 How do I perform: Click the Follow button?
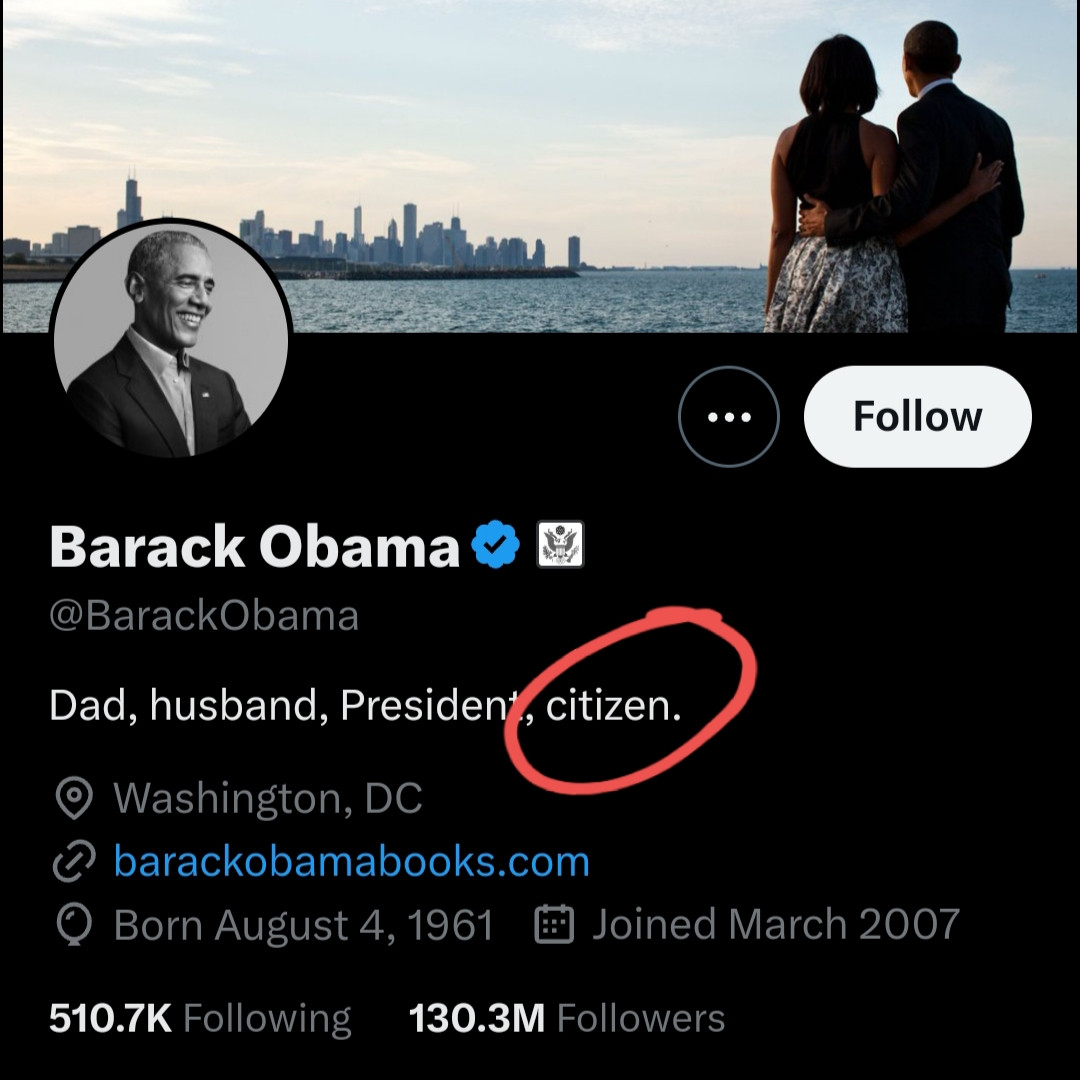917,417
